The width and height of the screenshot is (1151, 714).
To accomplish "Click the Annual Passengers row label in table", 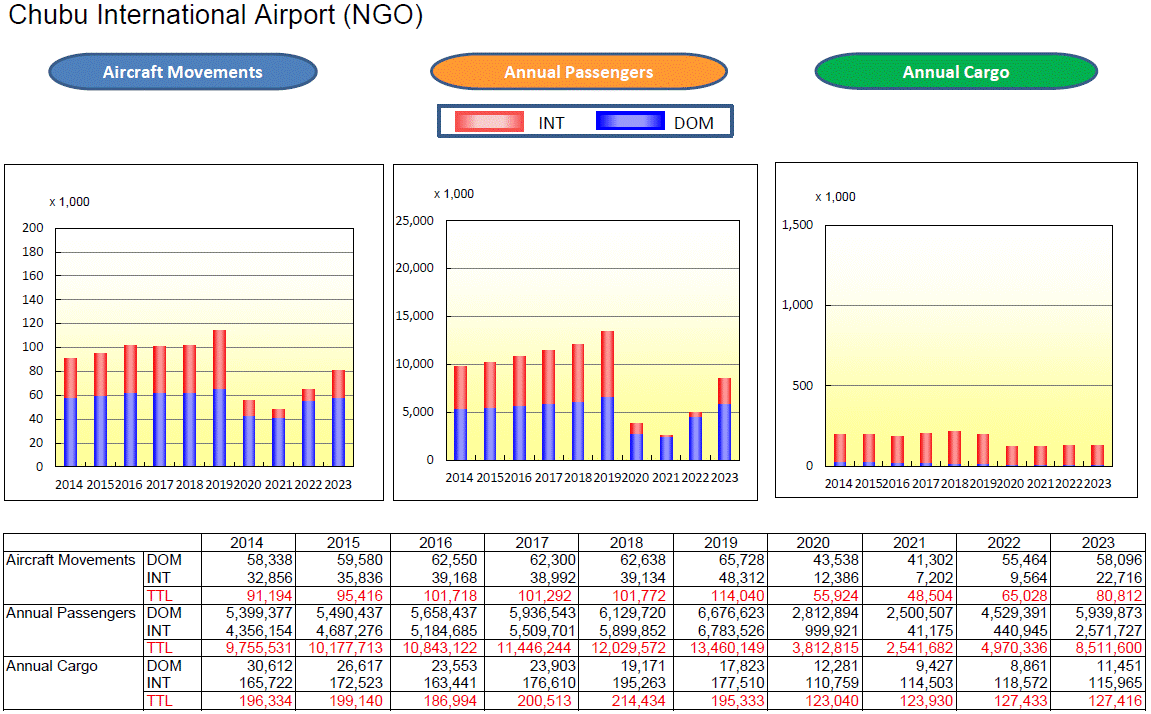I will point(71,613).
